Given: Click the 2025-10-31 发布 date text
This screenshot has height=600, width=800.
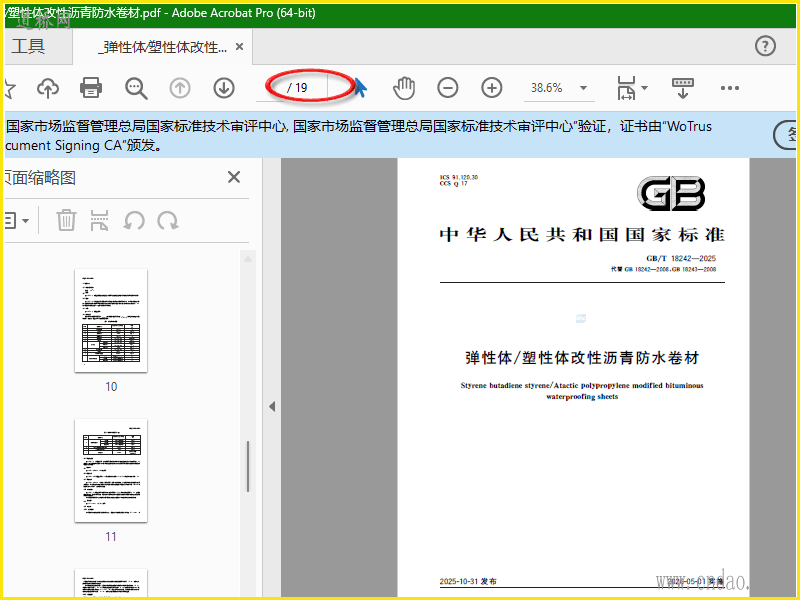Looking at the screenshot, I should click(x=468, y=581).
